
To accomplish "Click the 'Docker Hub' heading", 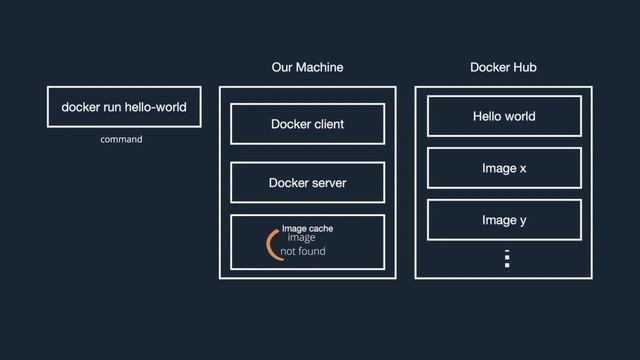I will tap(503, 67).
